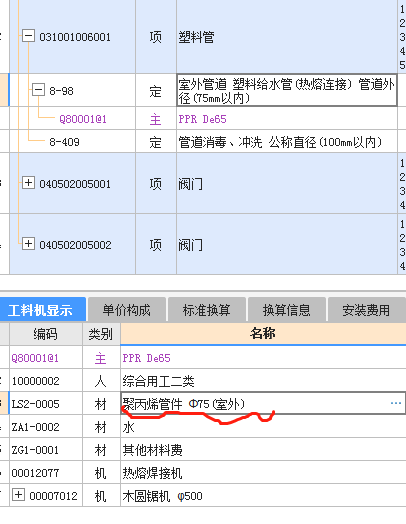Viewport: 406px width, 524px height.
Task: Click 阀门 cell in row 040502005001
Action: click(x=287, y=183)
